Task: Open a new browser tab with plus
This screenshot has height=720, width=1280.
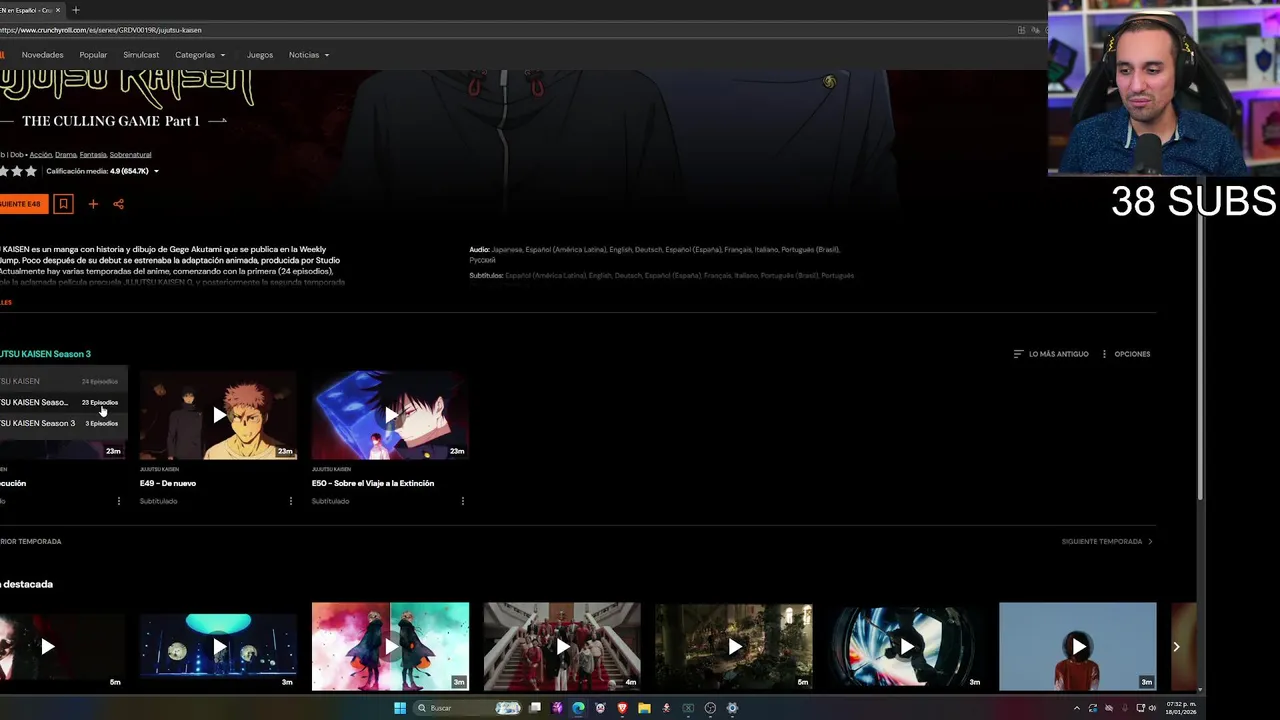Action: tap(76, 10)
